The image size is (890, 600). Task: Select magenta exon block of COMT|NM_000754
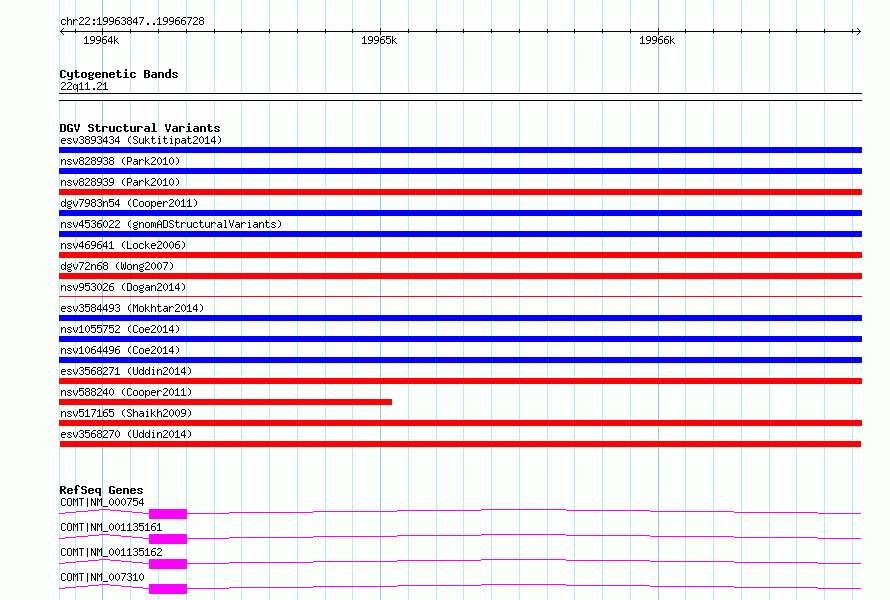tap(168, 514)
